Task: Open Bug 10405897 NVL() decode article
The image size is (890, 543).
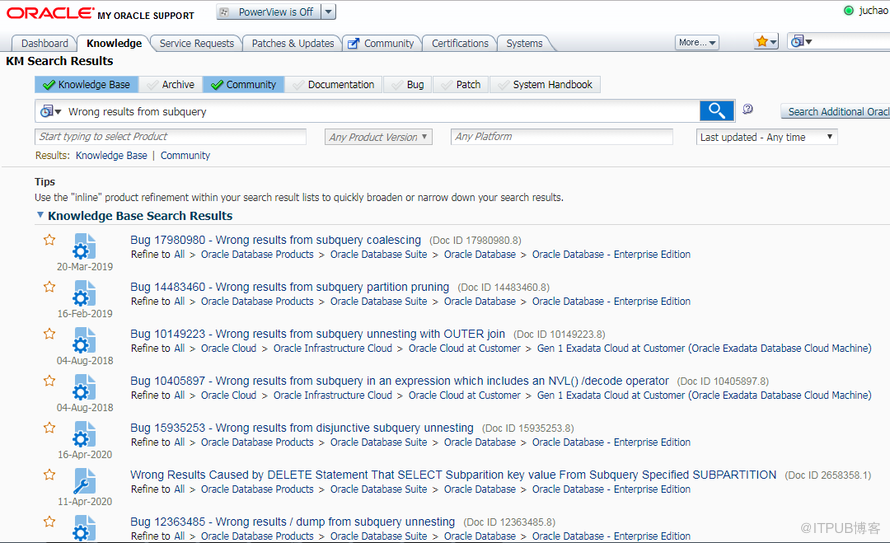Action: 400,381
